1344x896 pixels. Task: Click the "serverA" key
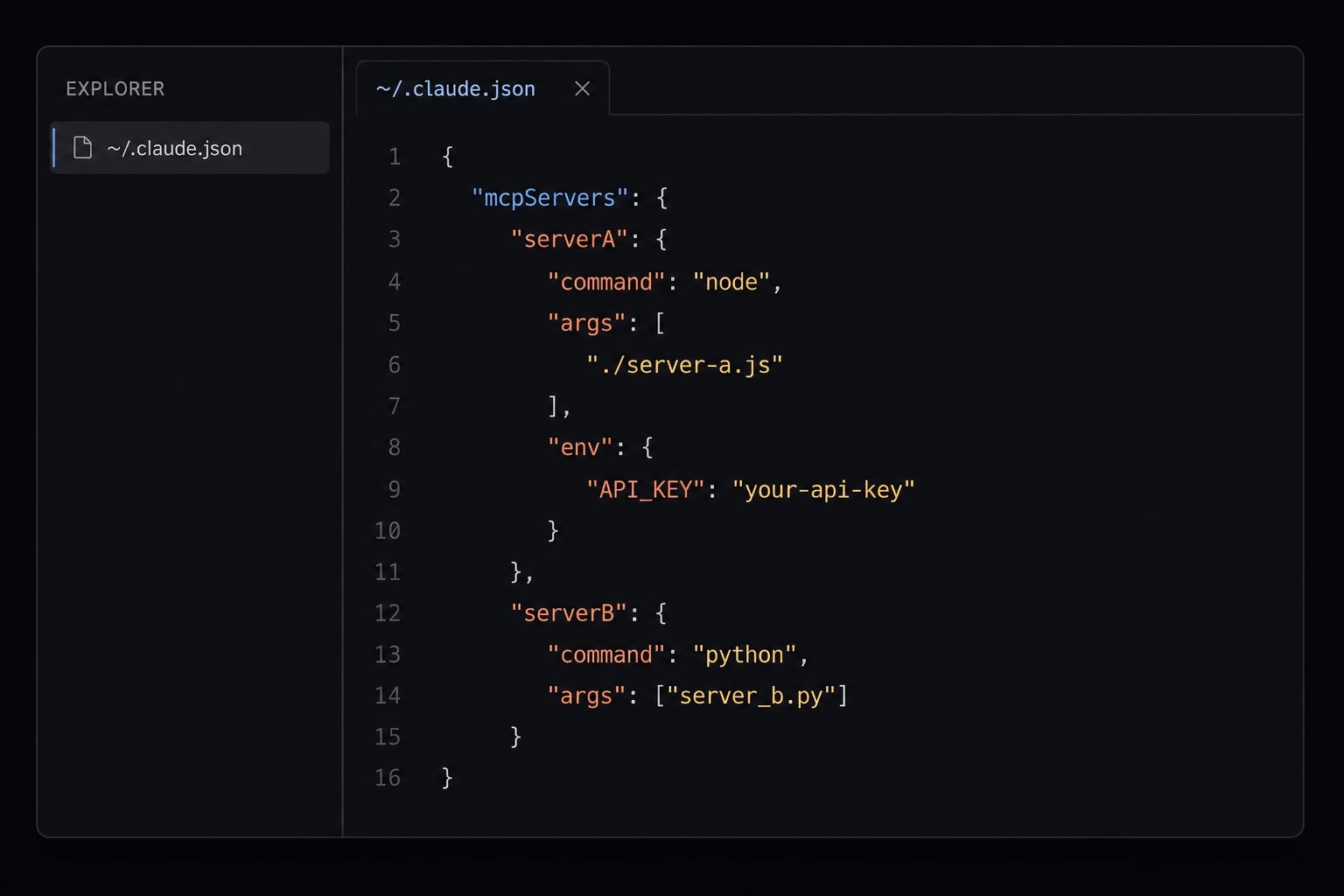(570, 239)
